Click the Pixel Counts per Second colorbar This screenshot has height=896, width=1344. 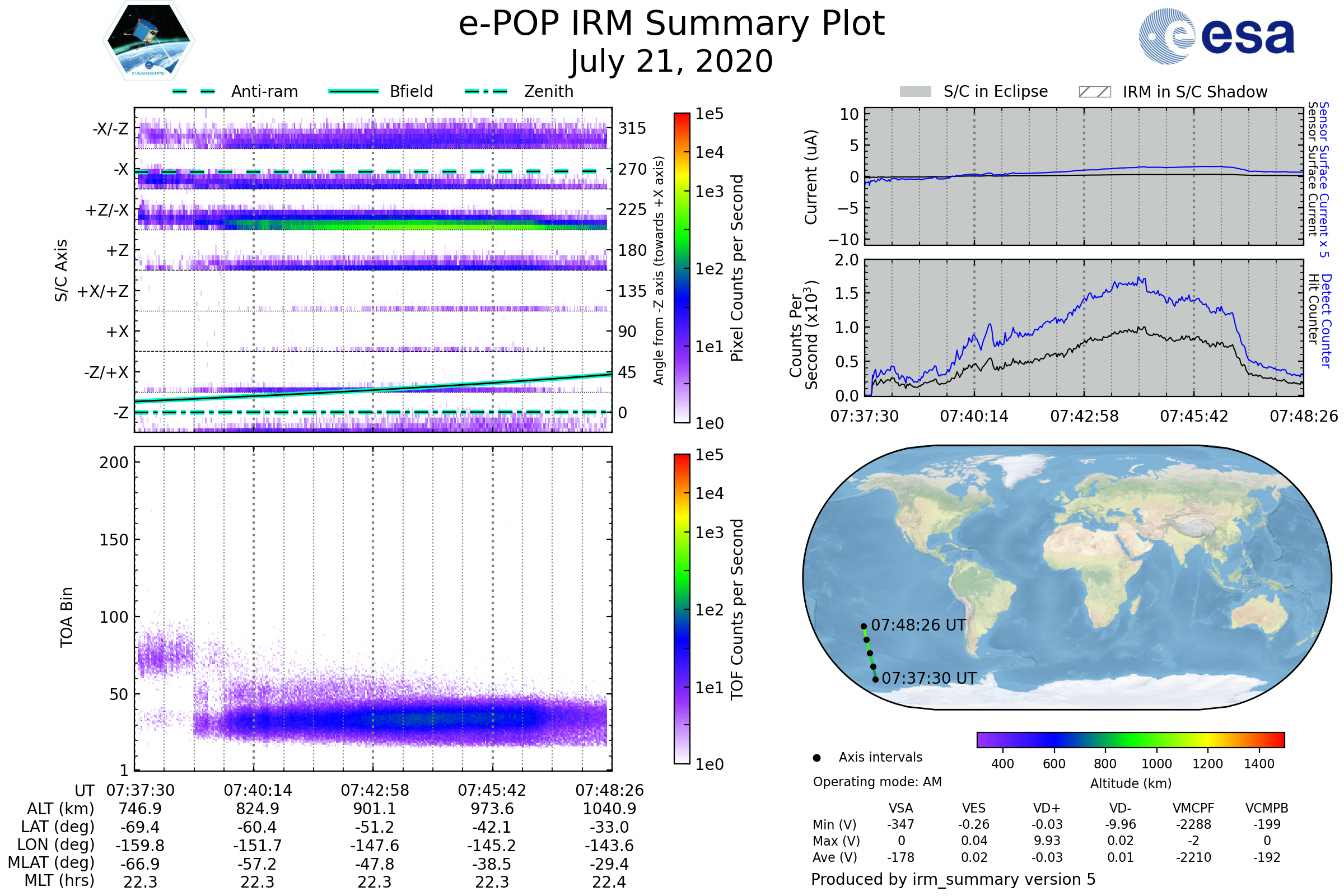click(x=682, y=268)
